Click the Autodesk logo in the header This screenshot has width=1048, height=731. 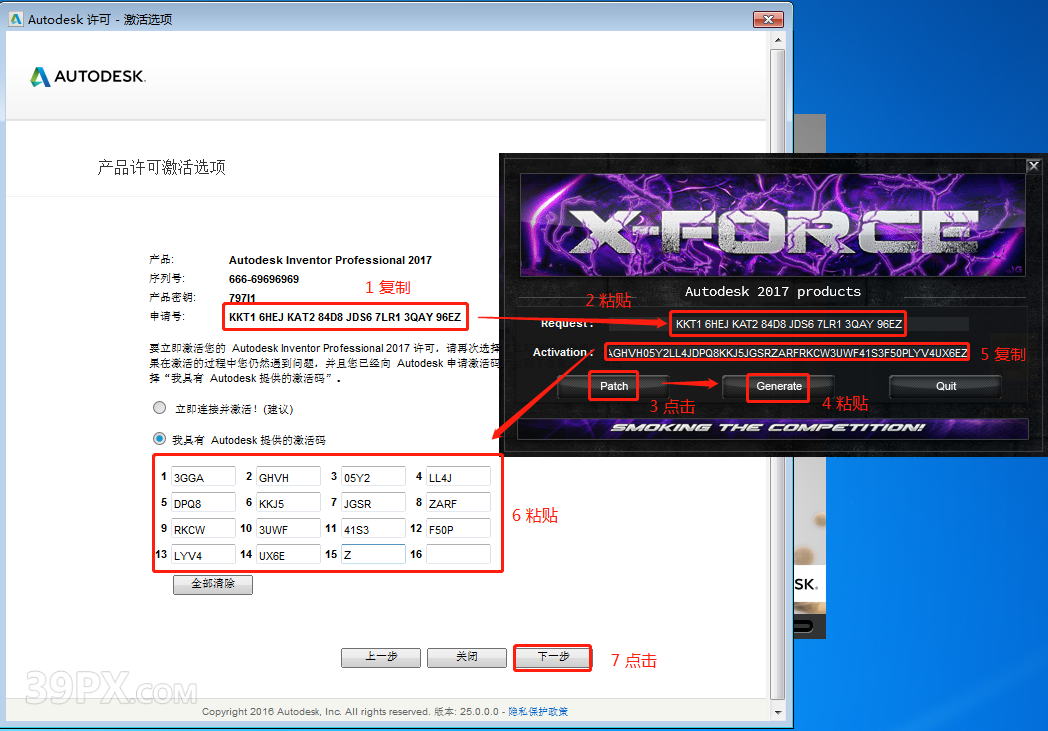[x=88, y=76]
